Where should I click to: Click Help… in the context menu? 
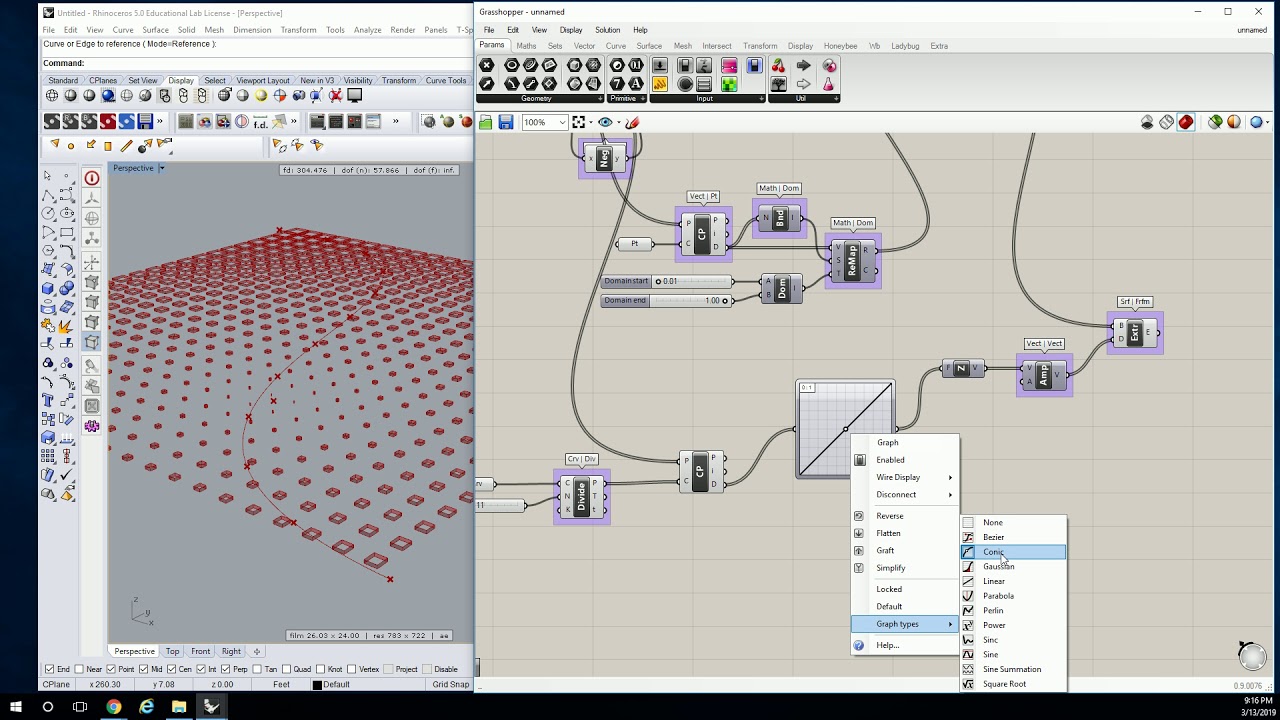pyautogui.click(x=904, y=645)
